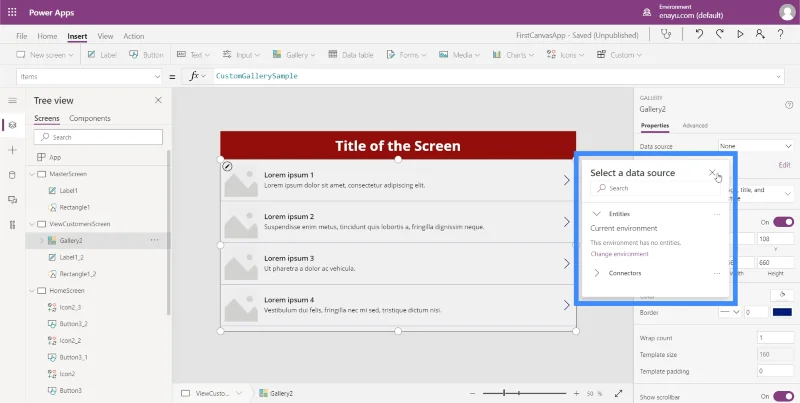Open the App checker stethoscope icon
800x403 pixels.
point(666,34)
